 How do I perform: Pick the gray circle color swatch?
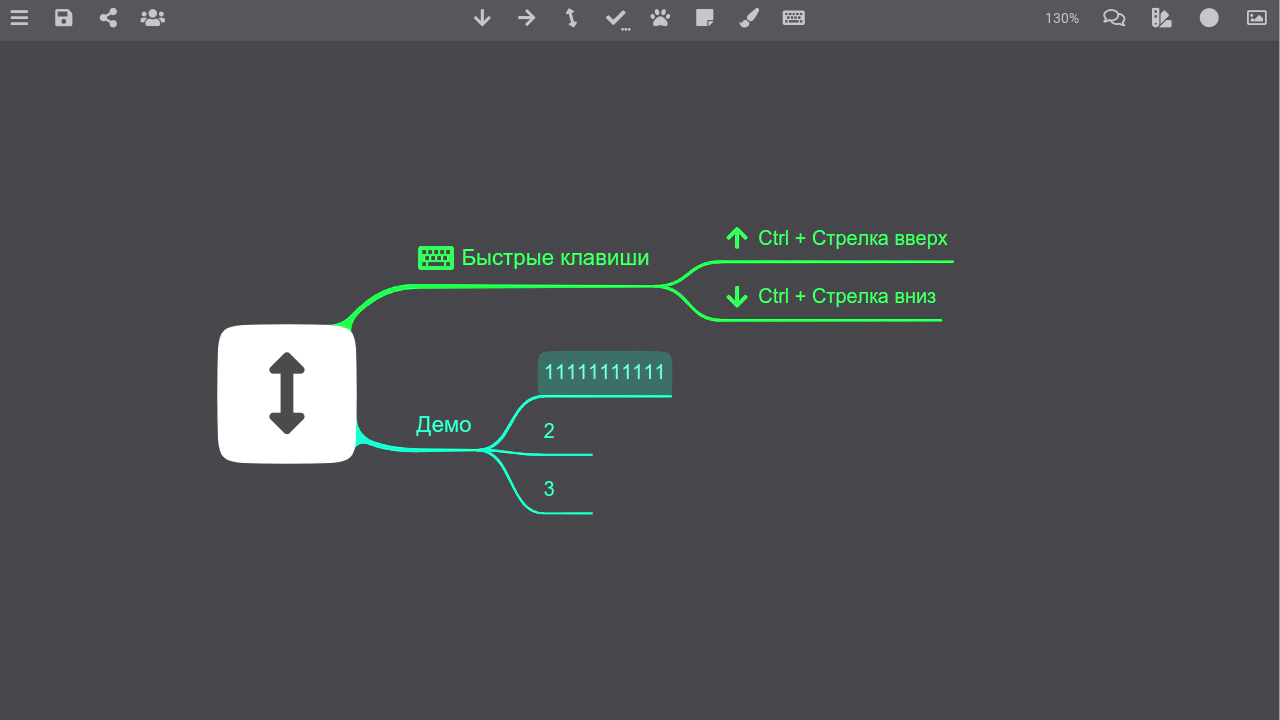pyautogui.click(x=1209, y=18)
